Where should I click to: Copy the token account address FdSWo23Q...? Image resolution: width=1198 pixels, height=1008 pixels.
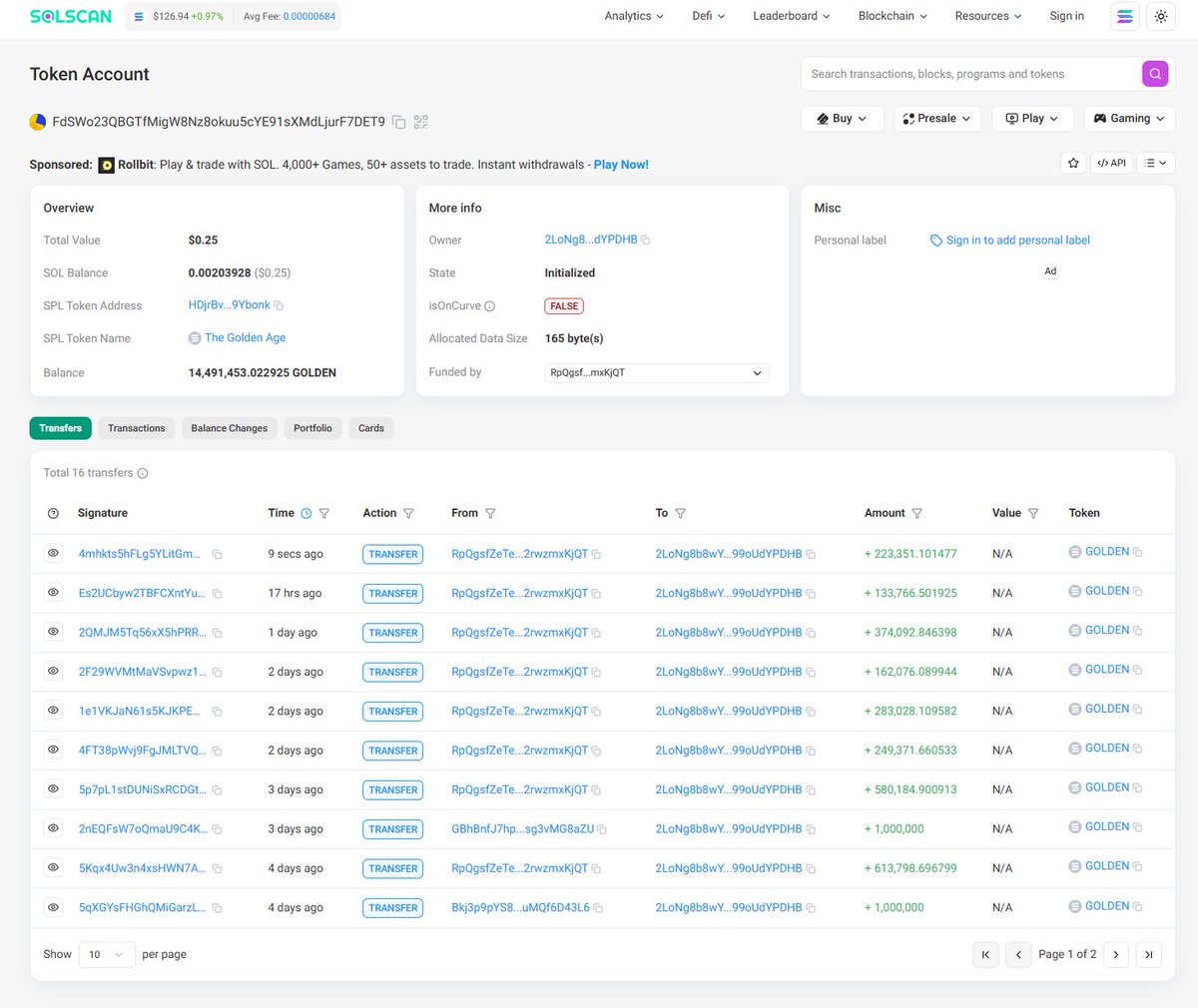[x=399, y=122]
